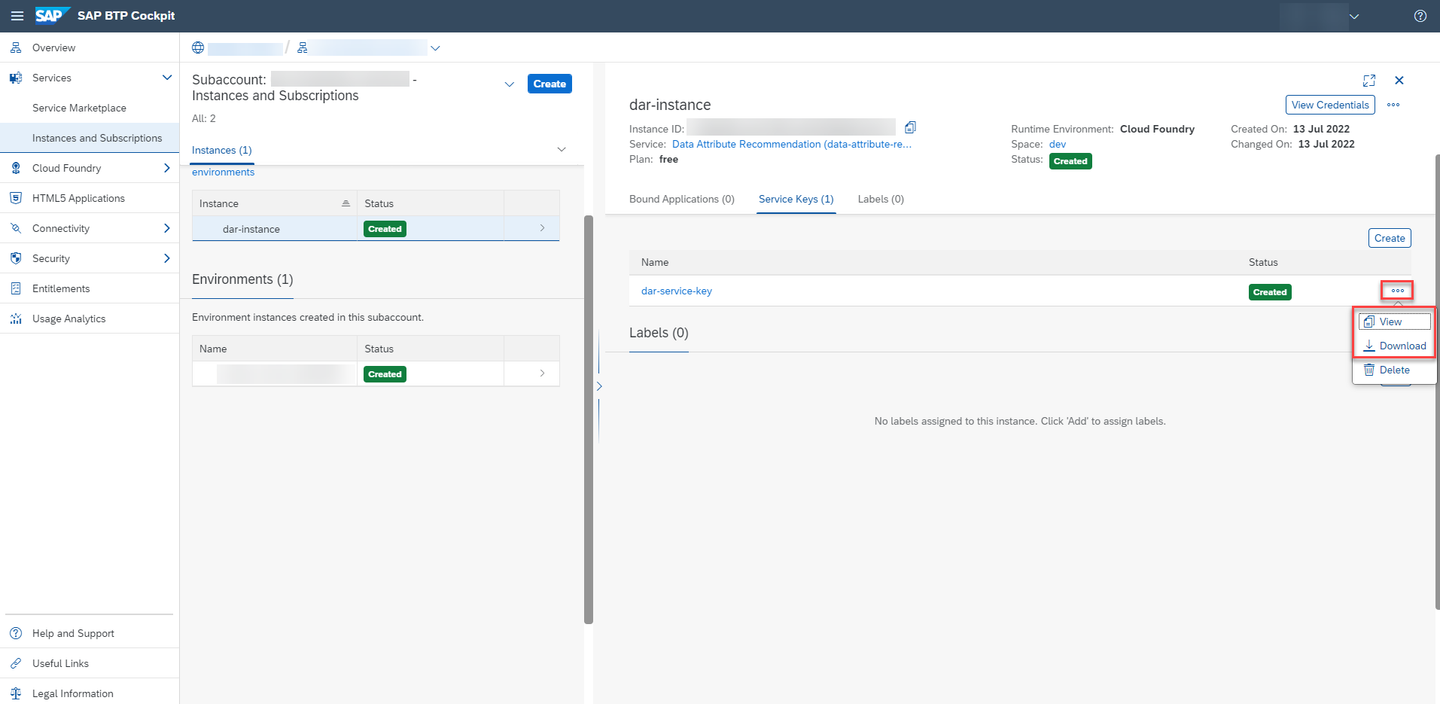Screen dimensions: 1440x704
Task: Choose Download from the service key menu
Action: [1395, 346]
